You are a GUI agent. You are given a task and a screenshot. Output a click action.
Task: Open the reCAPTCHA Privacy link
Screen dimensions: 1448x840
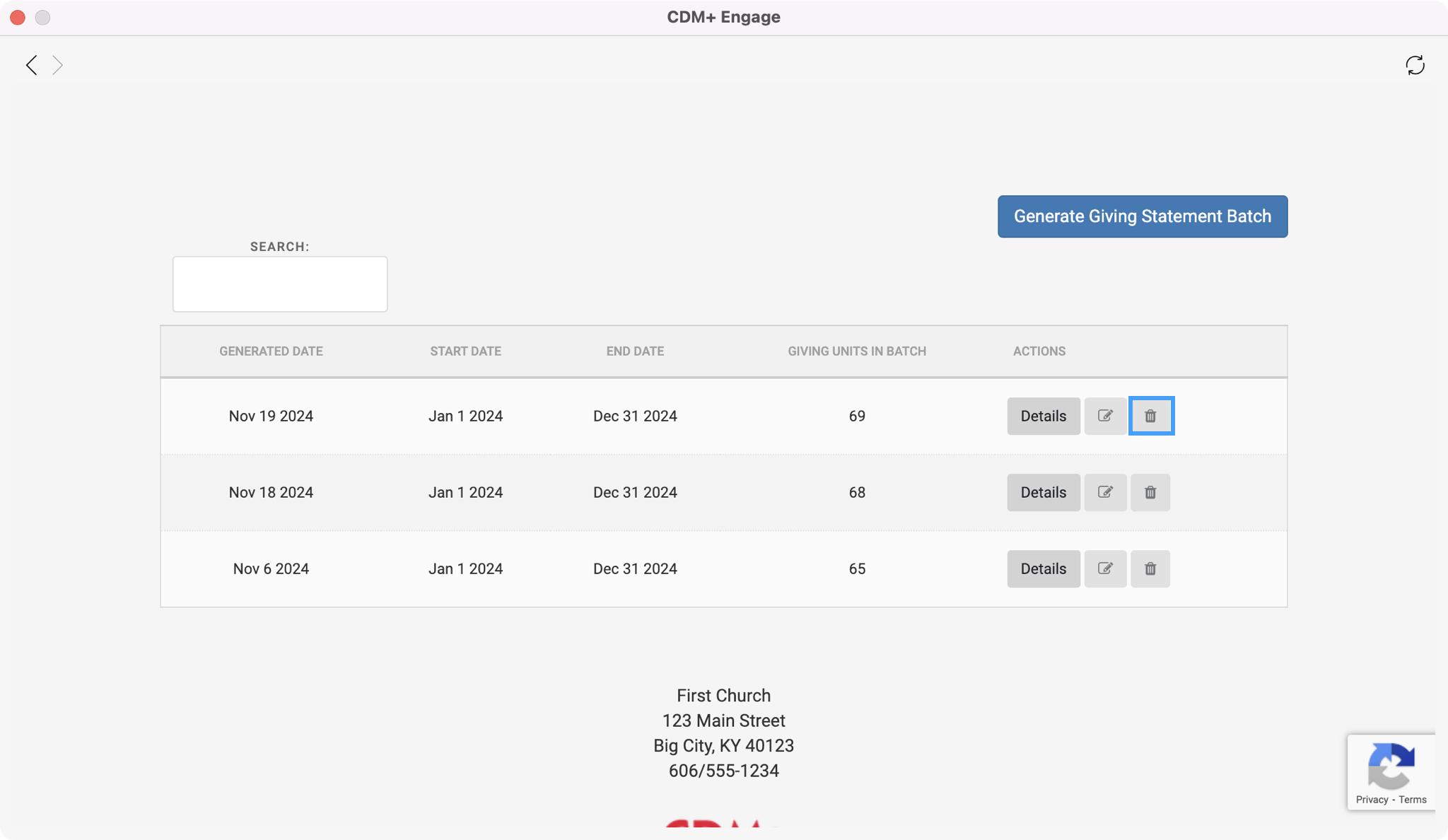click(1372, 800)
